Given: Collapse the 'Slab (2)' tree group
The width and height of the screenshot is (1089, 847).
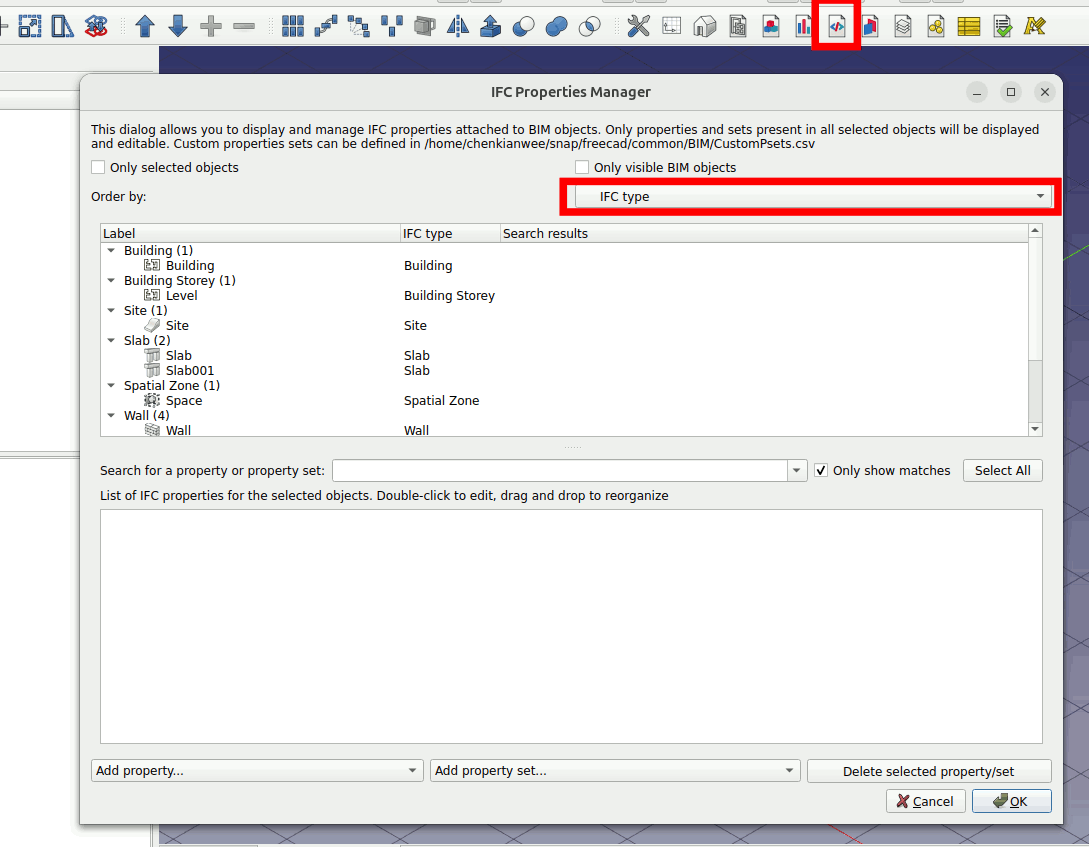Looking at the screenshot, I should click(112, 341).
